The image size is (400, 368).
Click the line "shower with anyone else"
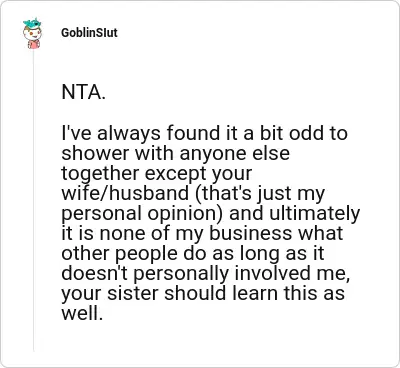pyautogui.click(x=175, y=153)
